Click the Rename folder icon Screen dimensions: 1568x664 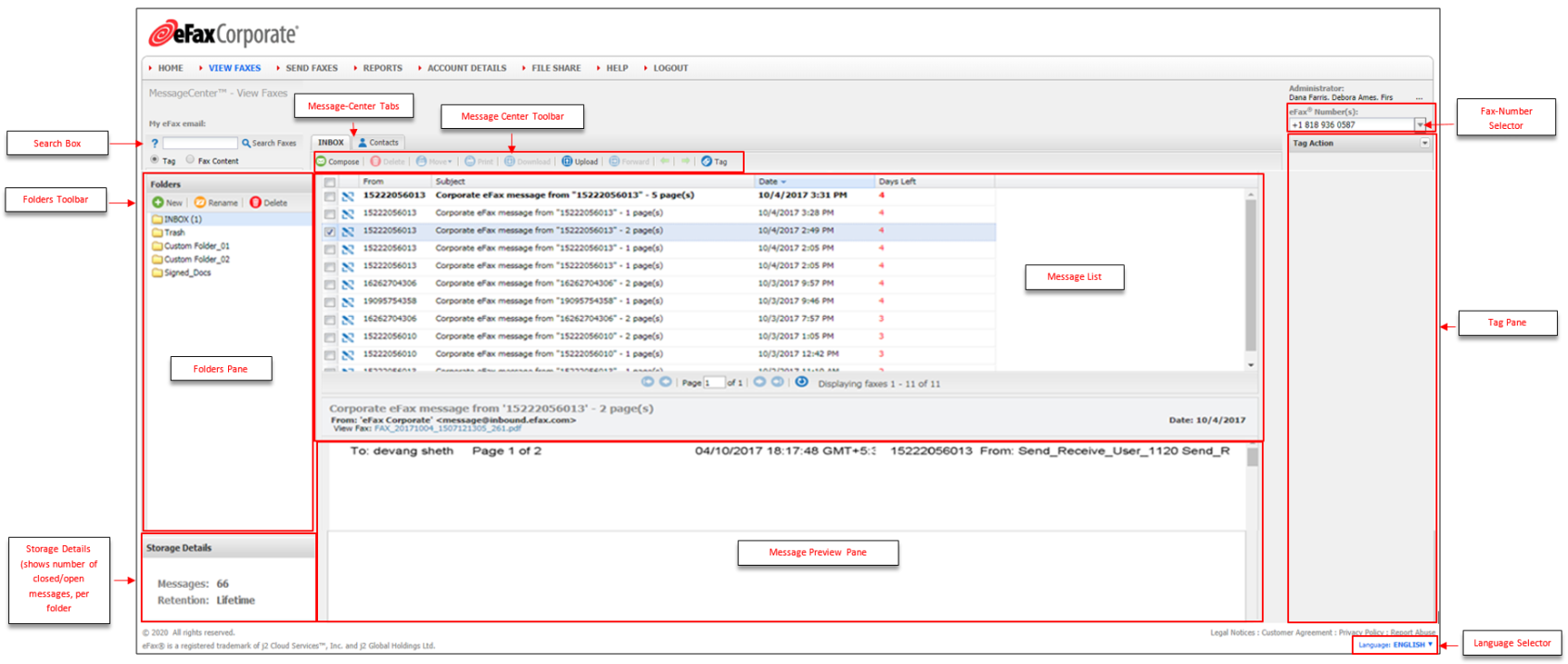click(199, 202)
